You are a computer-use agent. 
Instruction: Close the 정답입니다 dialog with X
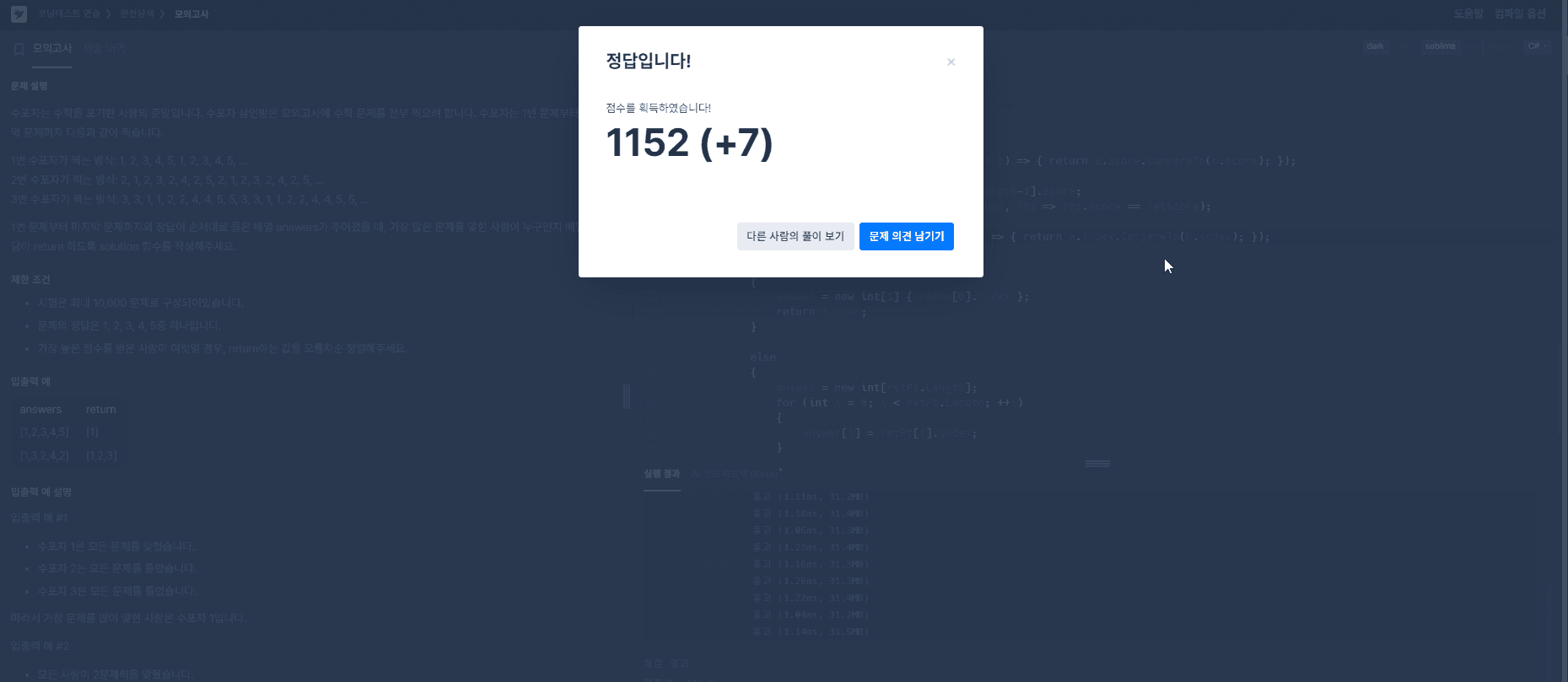point(951,62)
